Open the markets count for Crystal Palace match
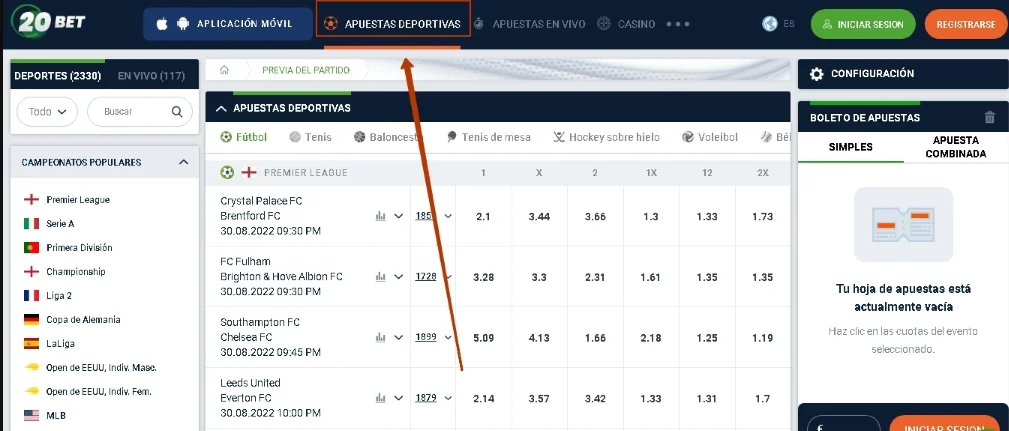Viewport: 1009px width, 431px height. (424, 216)
